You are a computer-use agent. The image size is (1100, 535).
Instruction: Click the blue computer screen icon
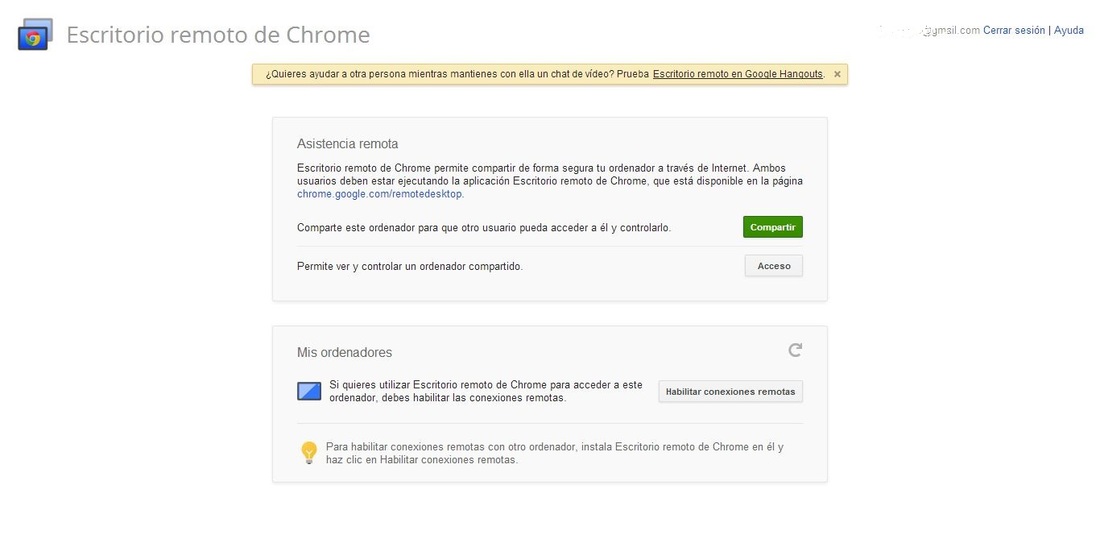click(x=309, y=391)
